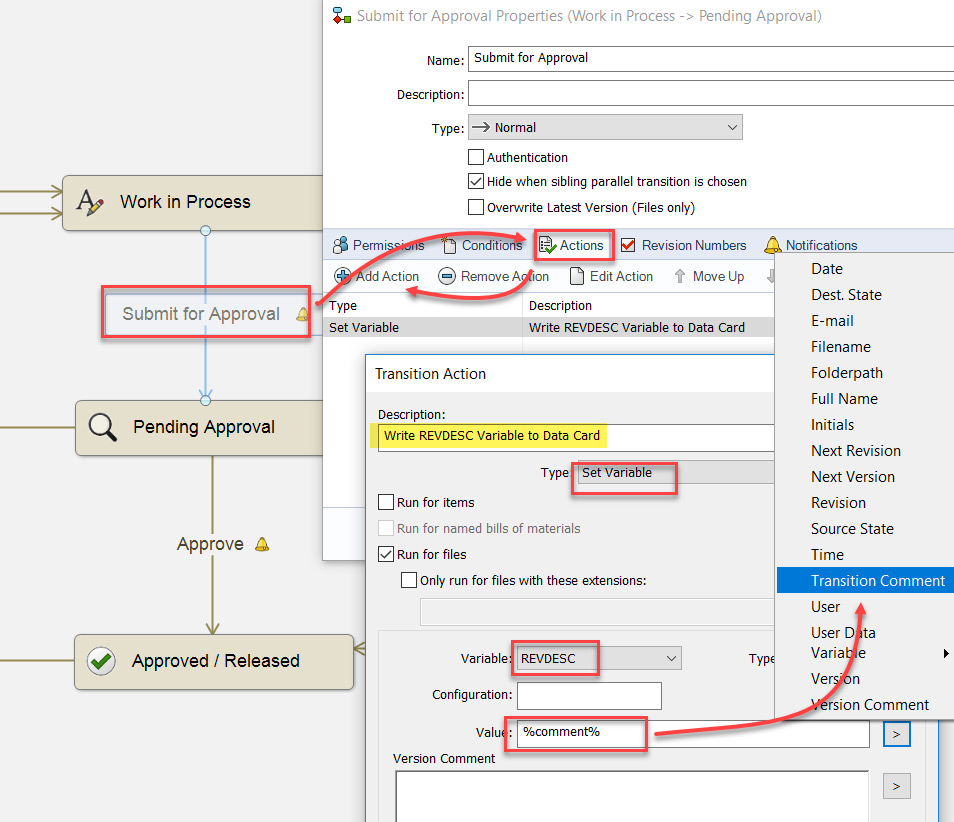Uncheck Hide when sibling parallel transition is chosen
This screenshot has height=822, width=954.
476,182
